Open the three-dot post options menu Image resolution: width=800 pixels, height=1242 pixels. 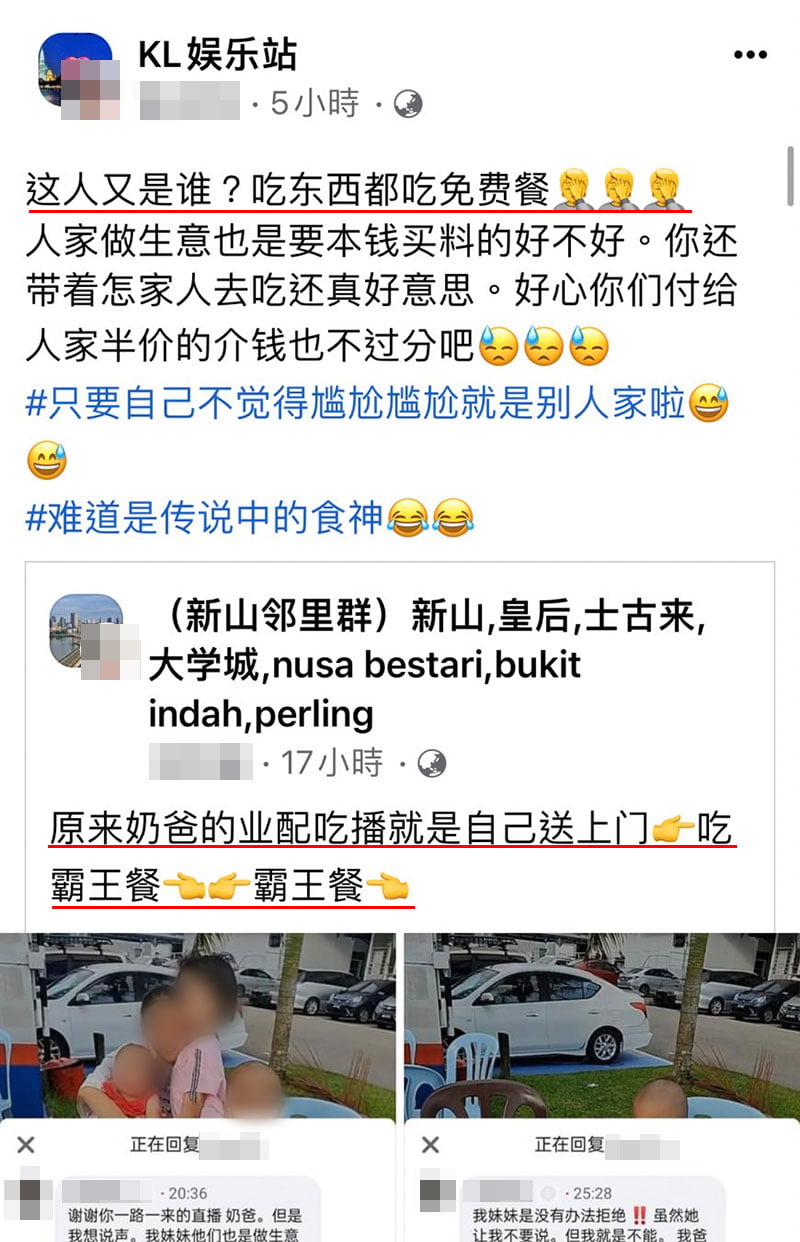750,55
